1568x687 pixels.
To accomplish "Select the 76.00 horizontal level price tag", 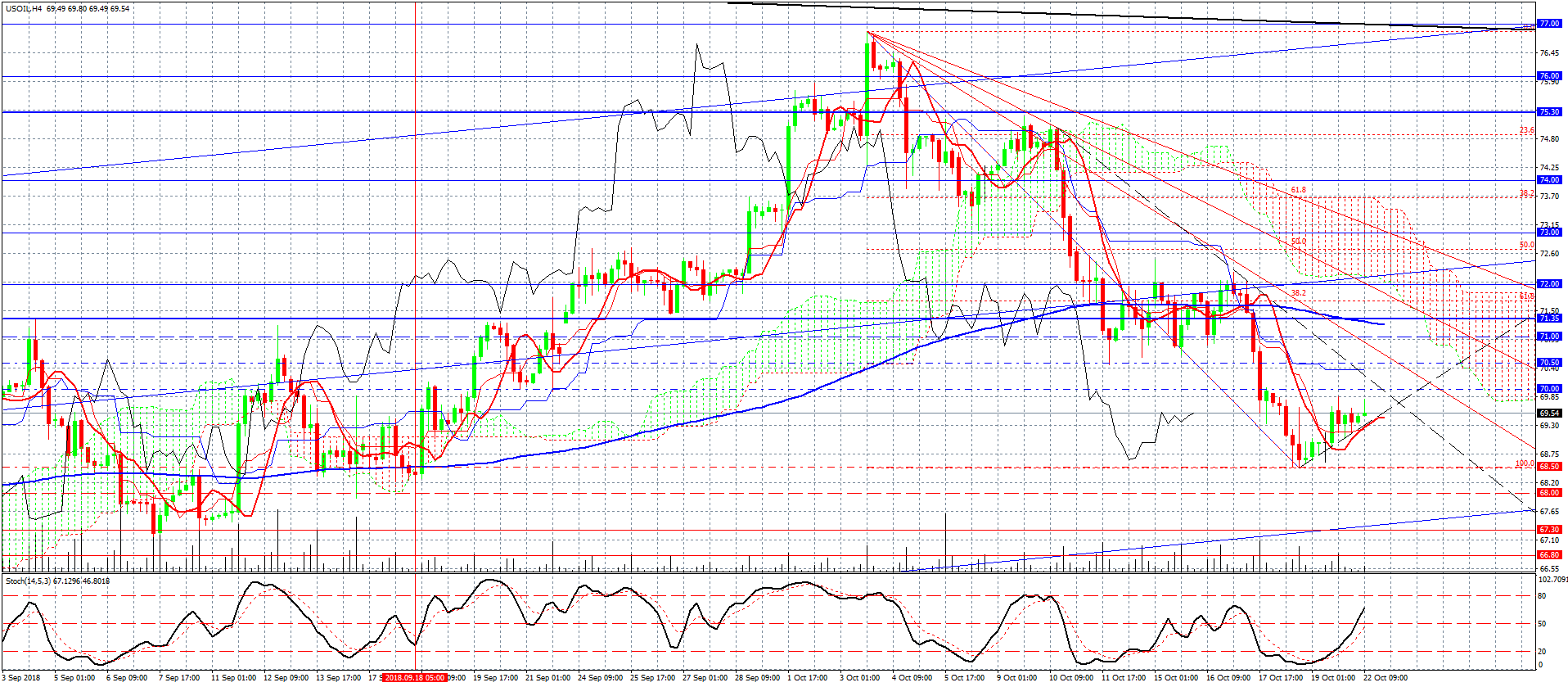I will click(x=1549, y=76).
